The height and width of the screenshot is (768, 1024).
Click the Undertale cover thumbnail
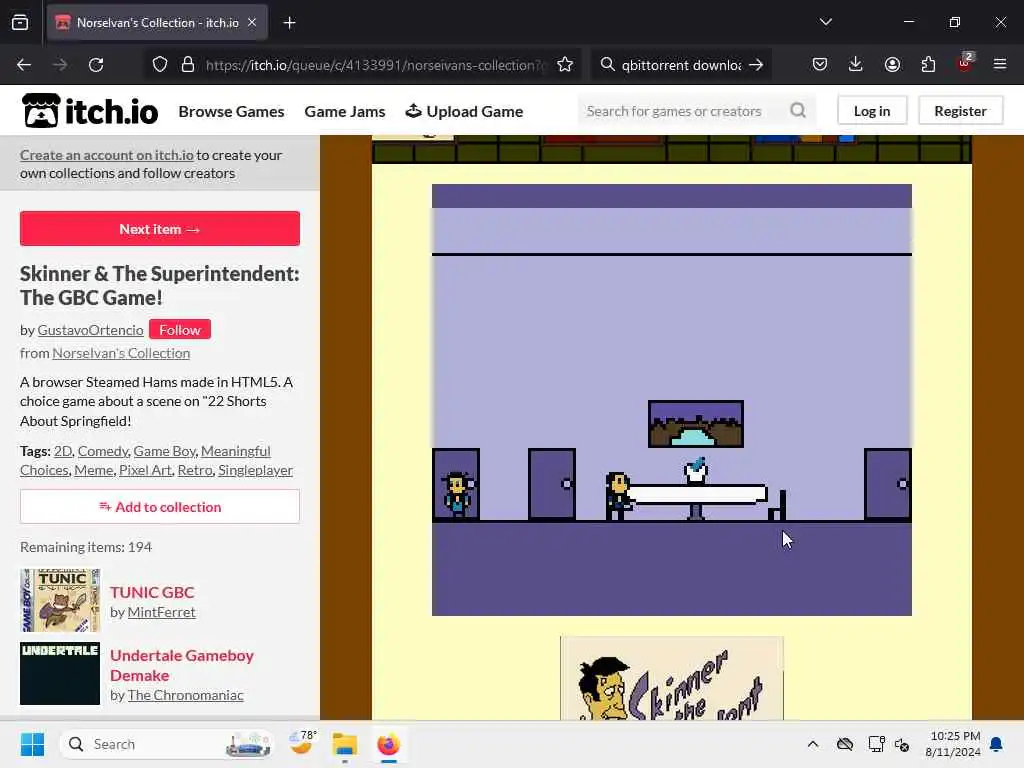click(59, 673)
